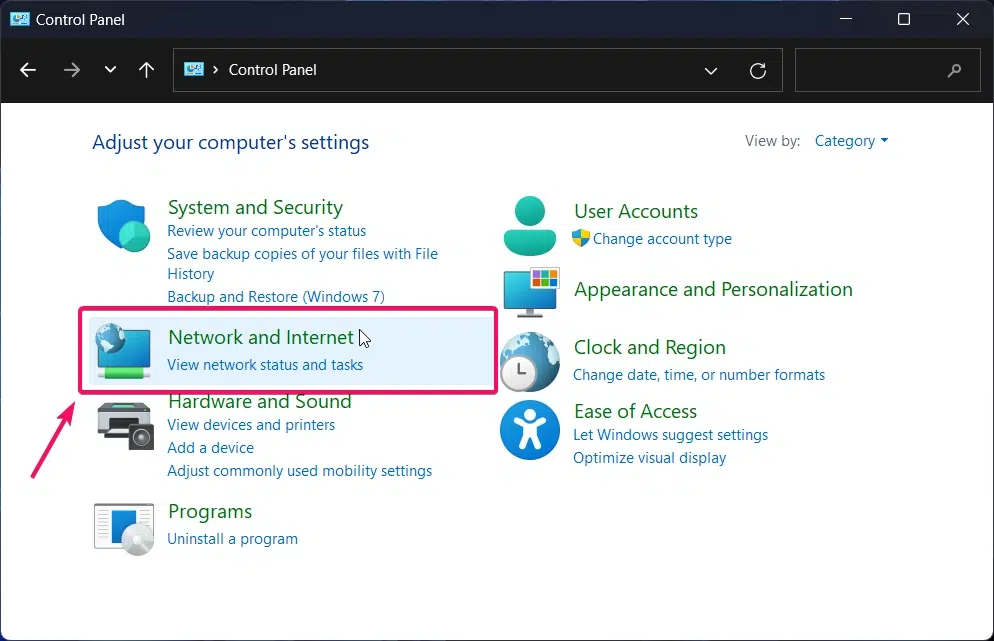This screenshot has width=994, height=641.
Task: Focus the Control Panel search box
Action: [x=888, y=70]
